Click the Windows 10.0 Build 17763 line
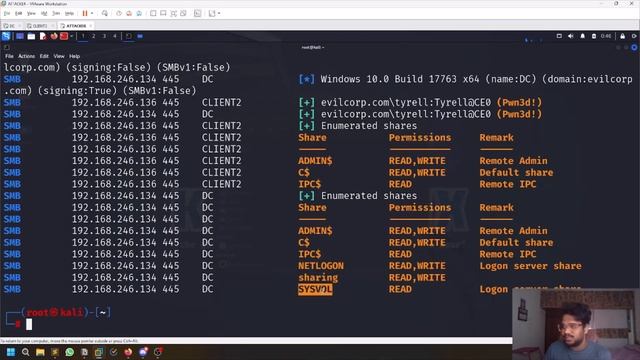This screenshot has width=640, height=360. 465,79
